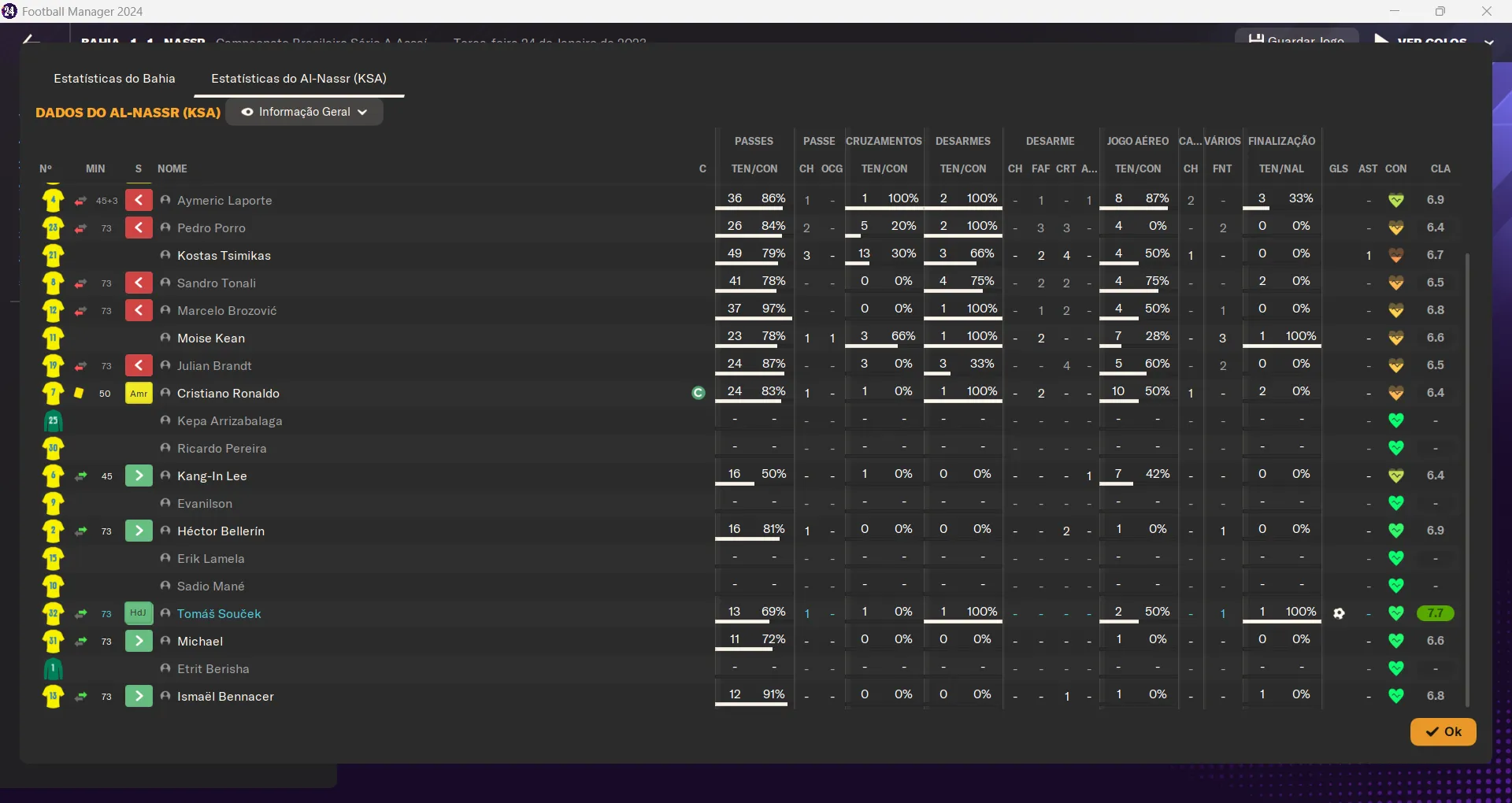The image size is (1512, 803).
Task: Open Cristiano Ronaldo's player name
Action: click(x=228, y=394)
